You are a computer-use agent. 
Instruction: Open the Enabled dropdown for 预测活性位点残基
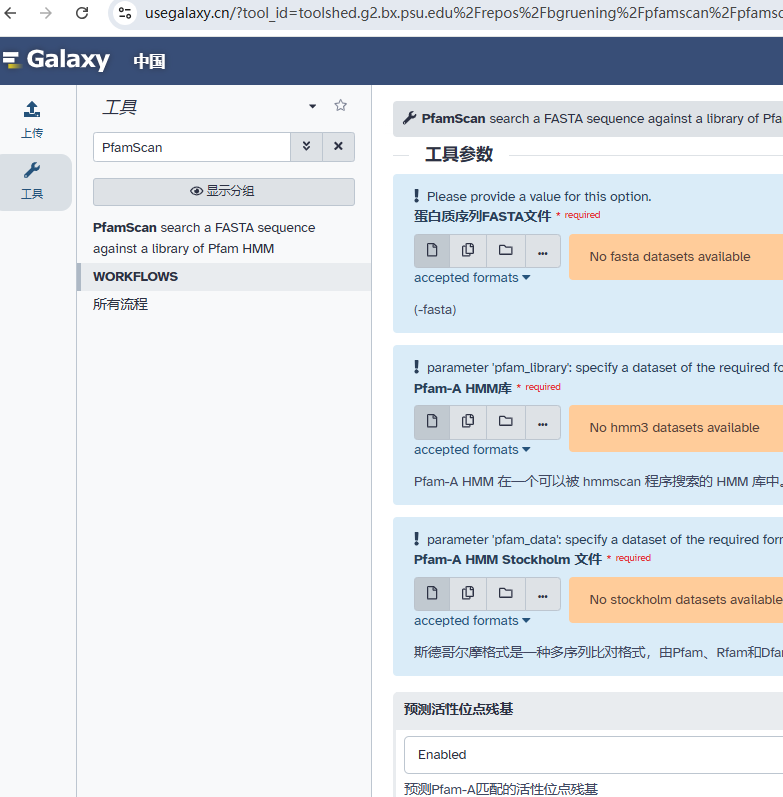coord(593,755)
